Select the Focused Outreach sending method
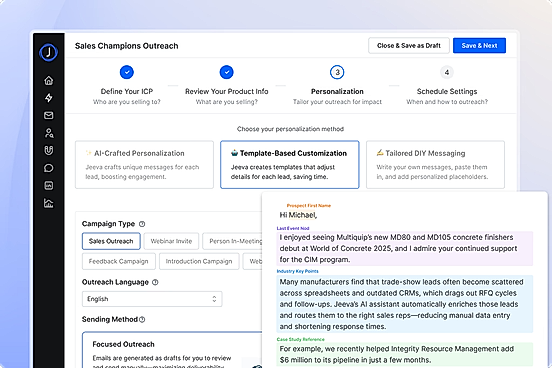552x368 pixels. click(172, 350)
